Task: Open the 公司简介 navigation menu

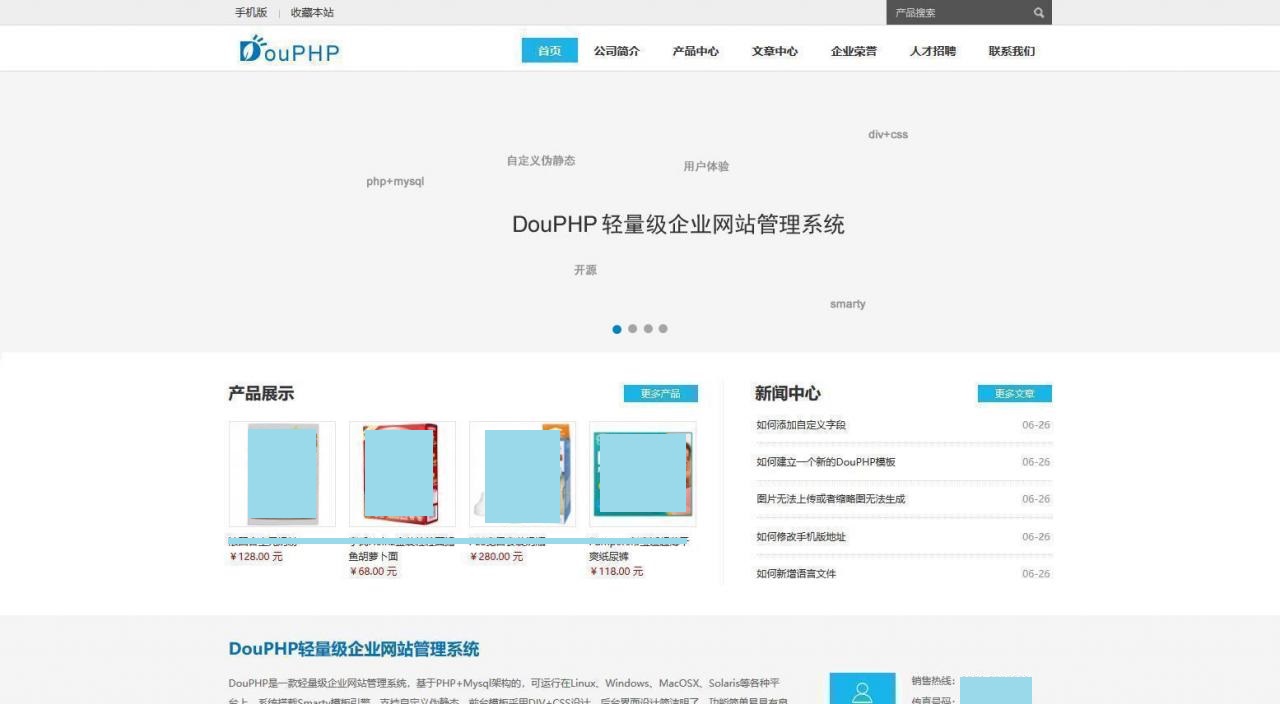Action: (x=617, y=50)
